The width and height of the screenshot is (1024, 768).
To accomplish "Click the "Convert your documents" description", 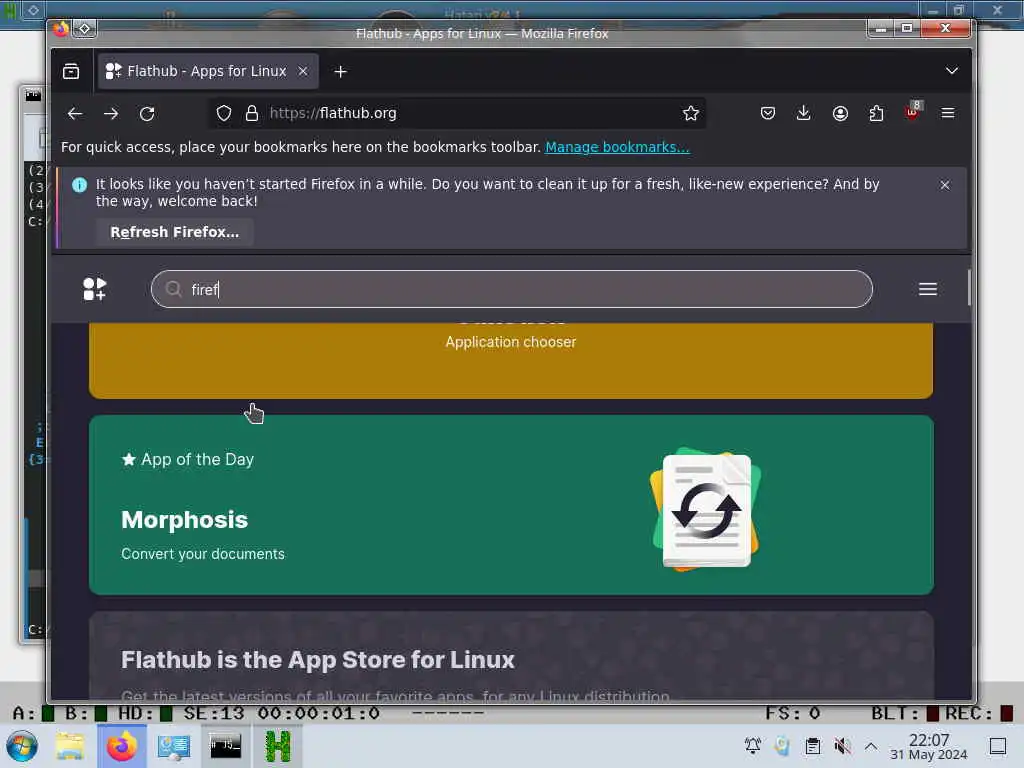I will [x=203, y=554].
